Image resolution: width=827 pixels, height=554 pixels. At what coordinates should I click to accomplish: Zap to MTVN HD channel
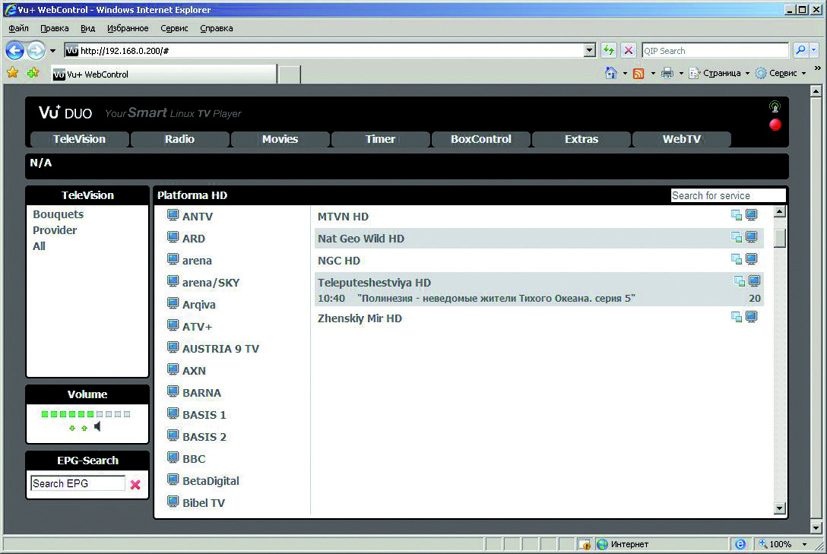(343, 216)
